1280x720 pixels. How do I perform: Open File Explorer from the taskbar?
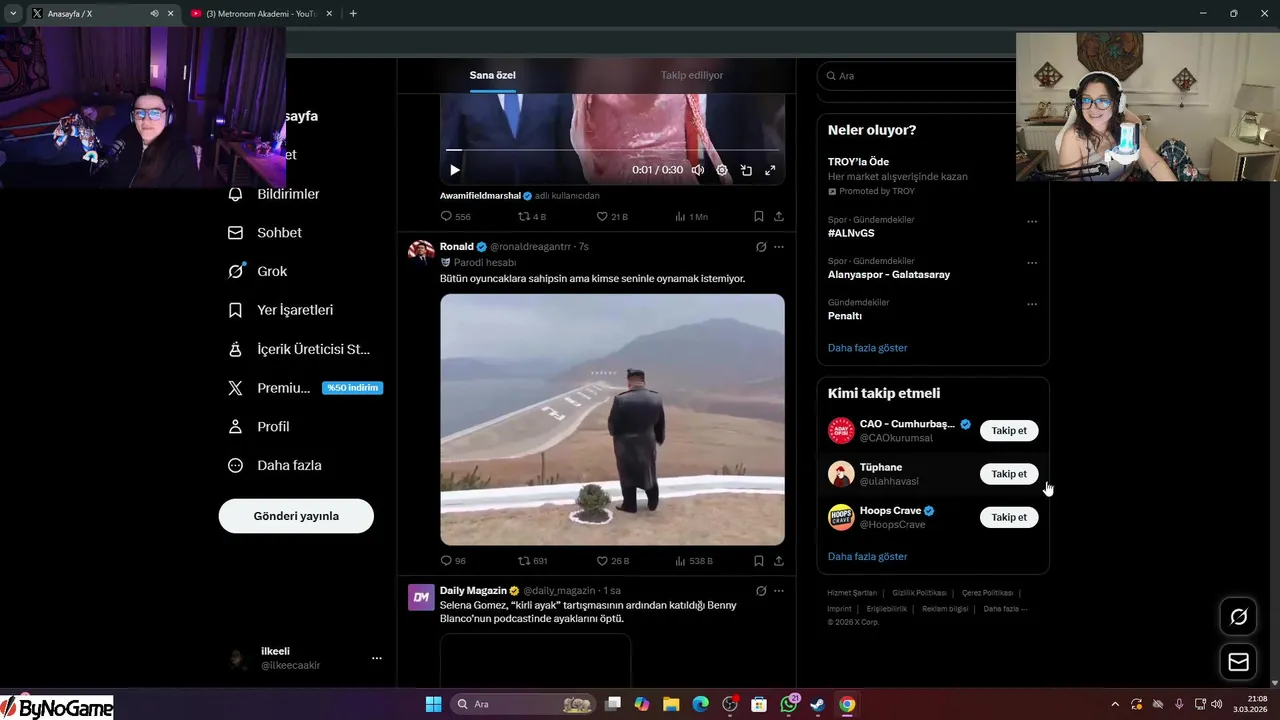tap(671, 704)
